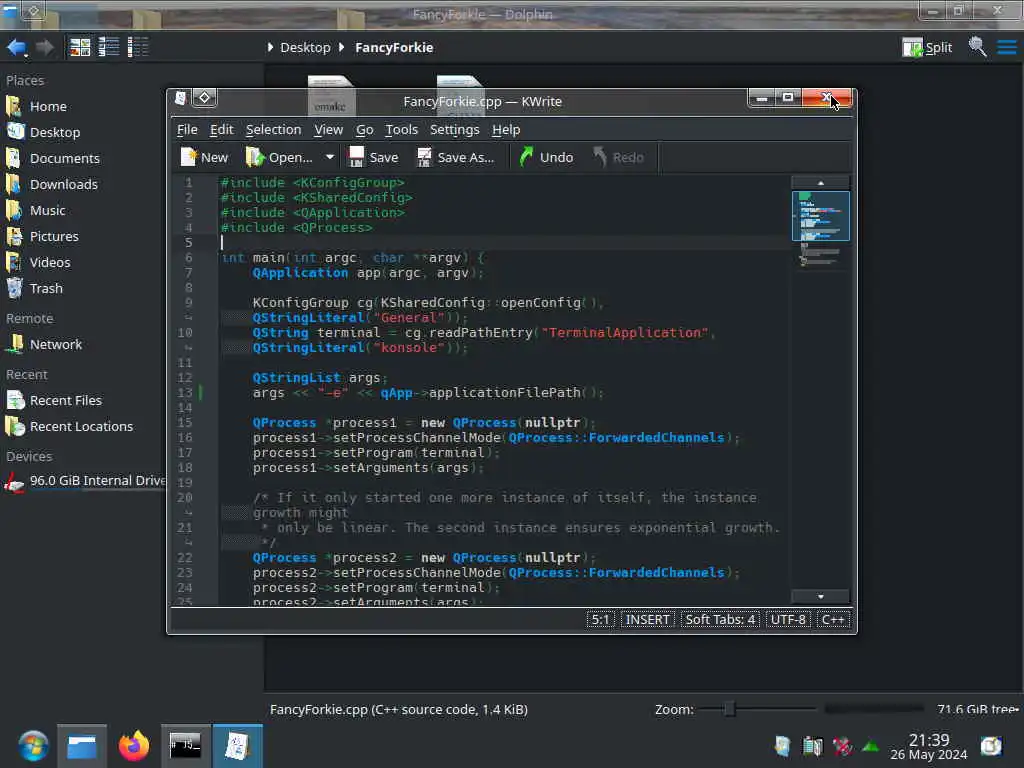1024x768 pixels.
Task: Open the Go menu in KWrite
Action: pyautogui.click(x=364, y=129)
